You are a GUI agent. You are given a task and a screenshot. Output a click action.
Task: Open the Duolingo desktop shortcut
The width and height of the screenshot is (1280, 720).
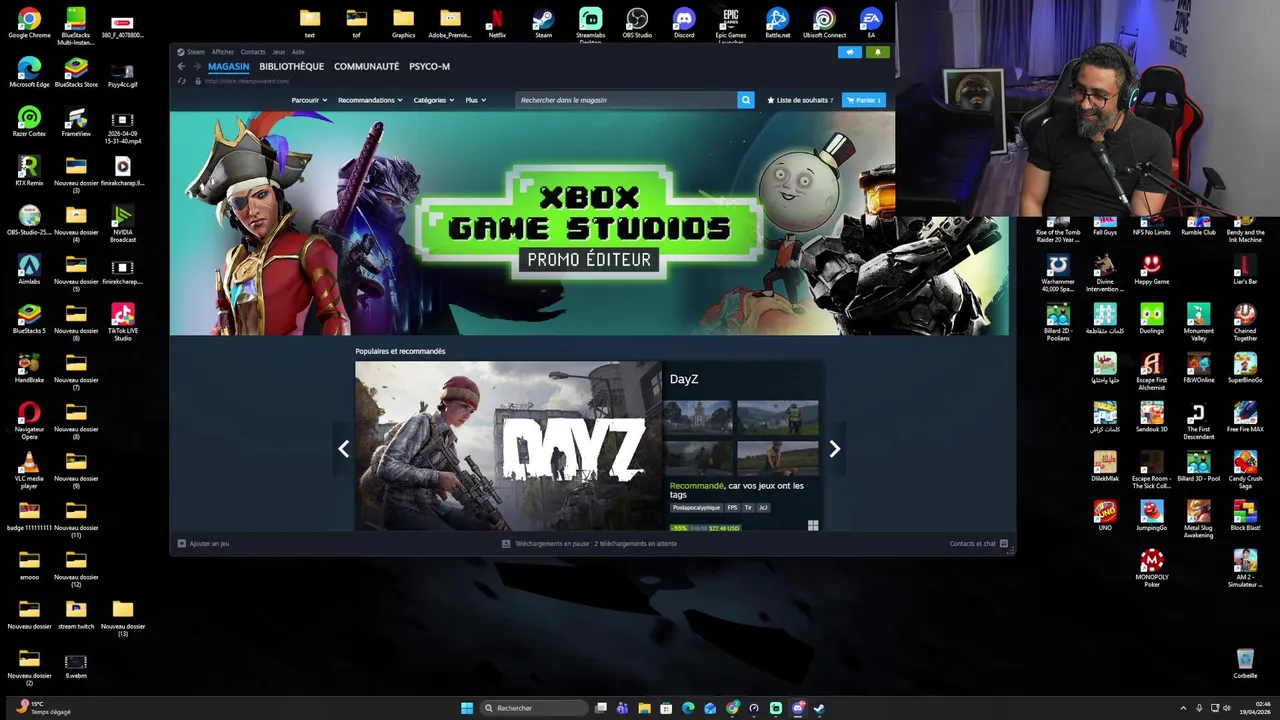[1152, 319]
